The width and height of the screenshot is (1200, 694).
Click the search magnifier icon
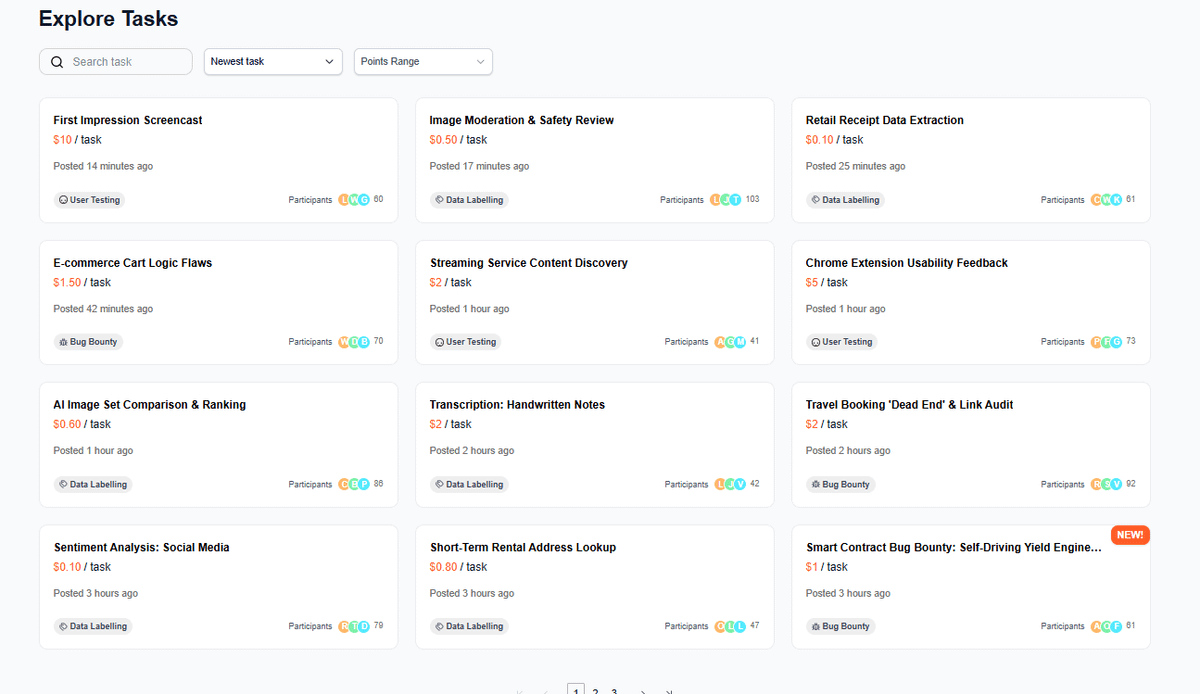pos(57,61)
